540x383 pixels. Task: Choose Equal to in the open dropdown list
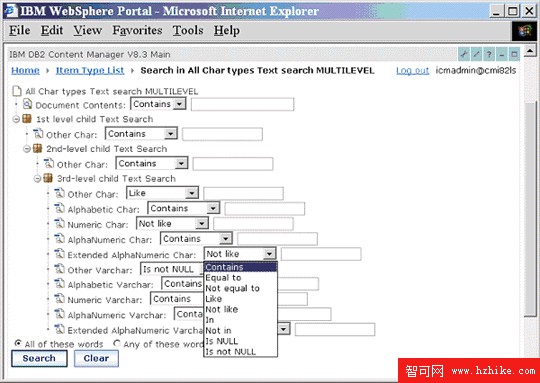(x=240, y=278)
